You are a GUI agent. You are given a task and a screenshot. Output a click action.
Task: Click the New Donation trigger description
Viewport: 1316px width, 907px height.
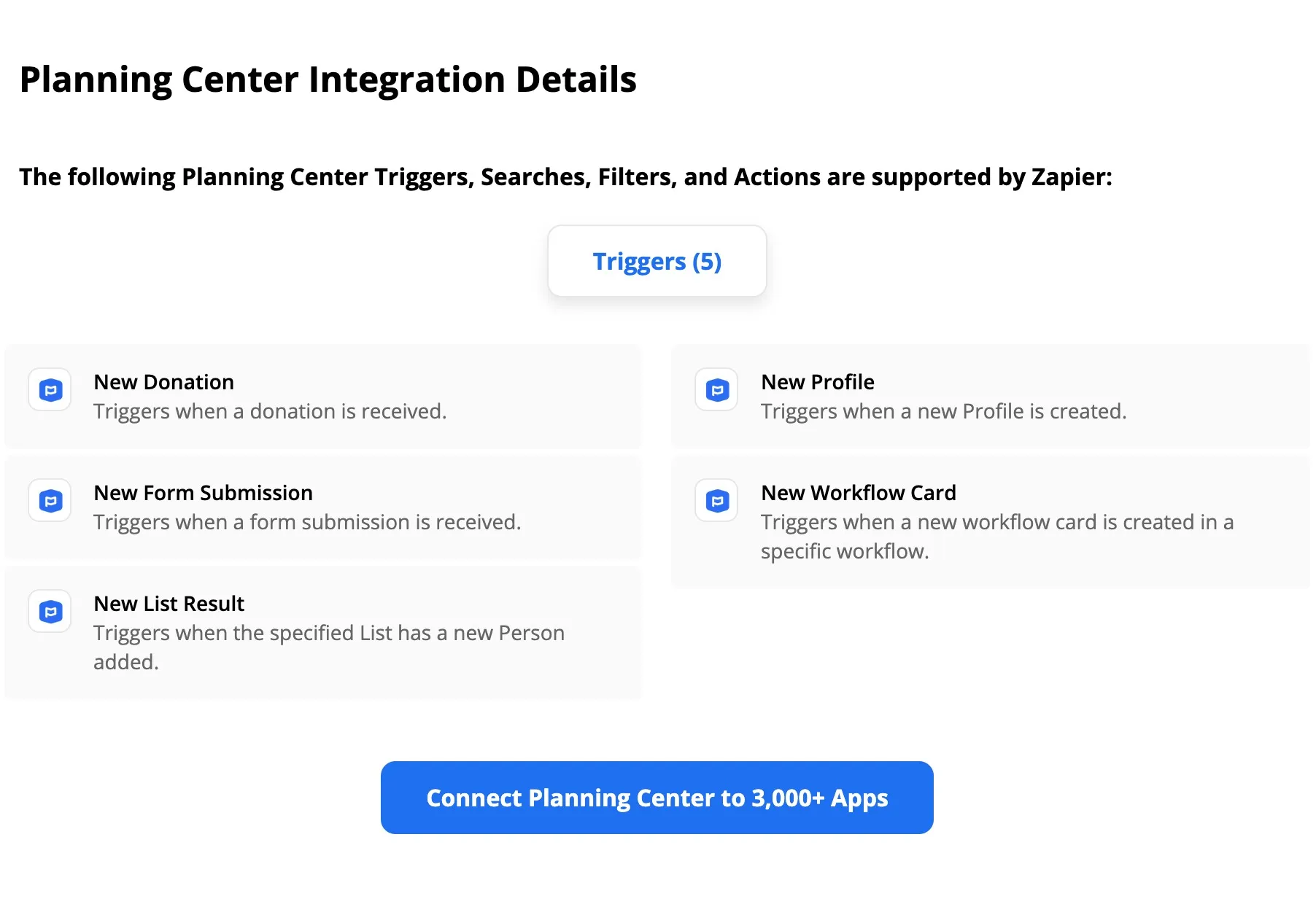pyautogui.click(x=268, y=410)
